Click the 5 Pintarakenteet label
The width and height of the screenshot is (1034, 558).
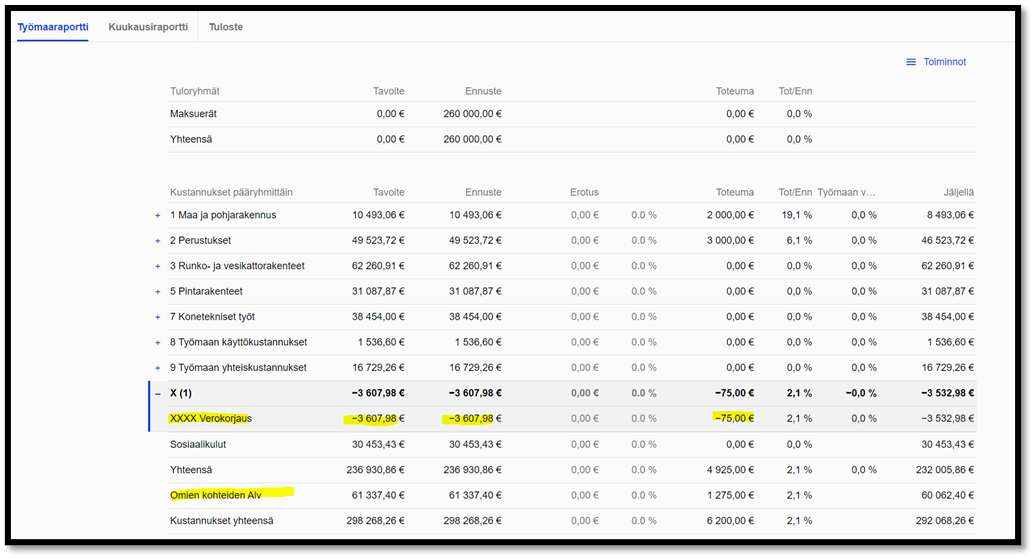click(206, 291)
